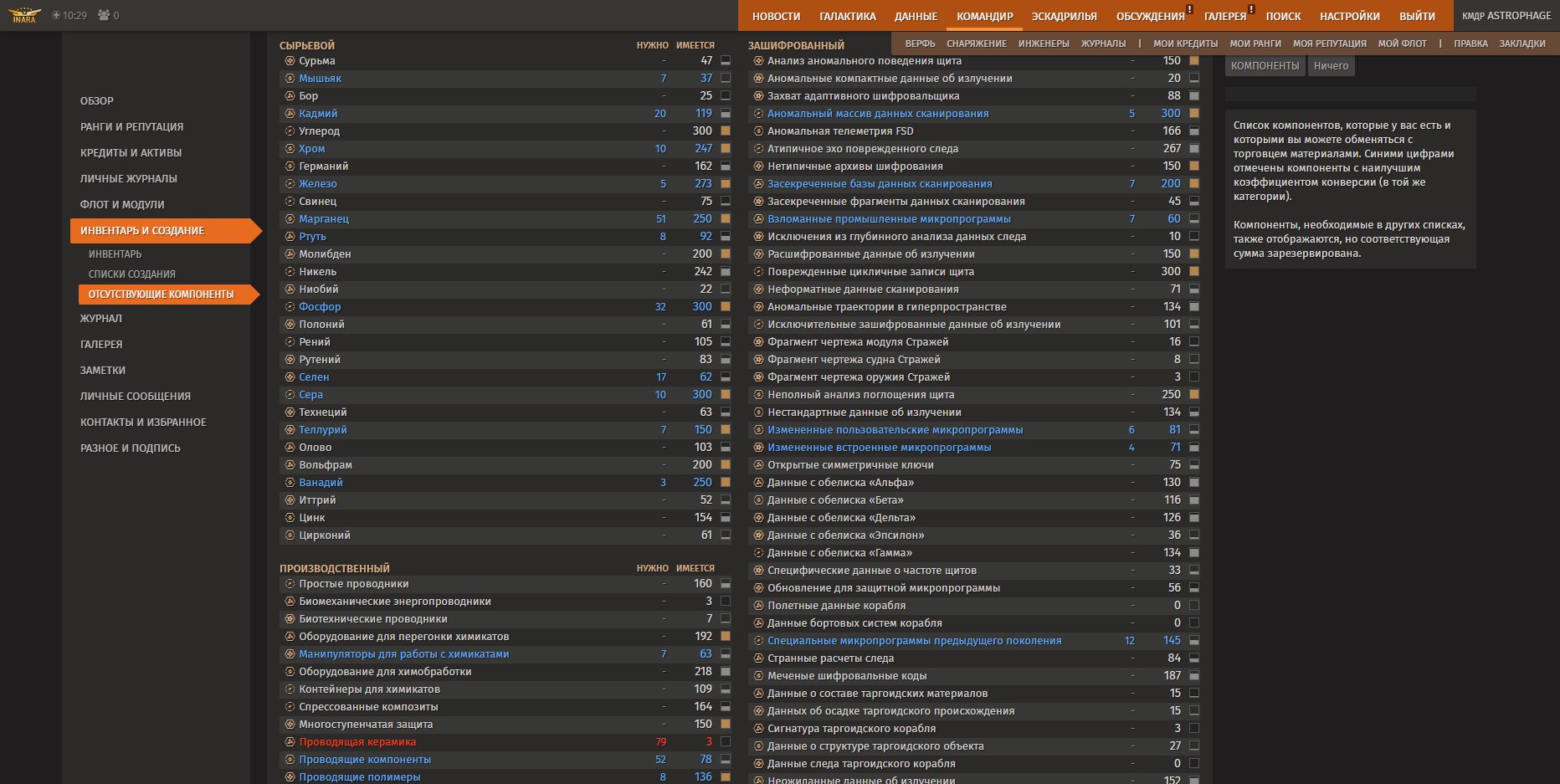Open the ЭСКАДРИЛЬЯ menu
This screenshot has width=1560, height=784.
(1064, 16)
